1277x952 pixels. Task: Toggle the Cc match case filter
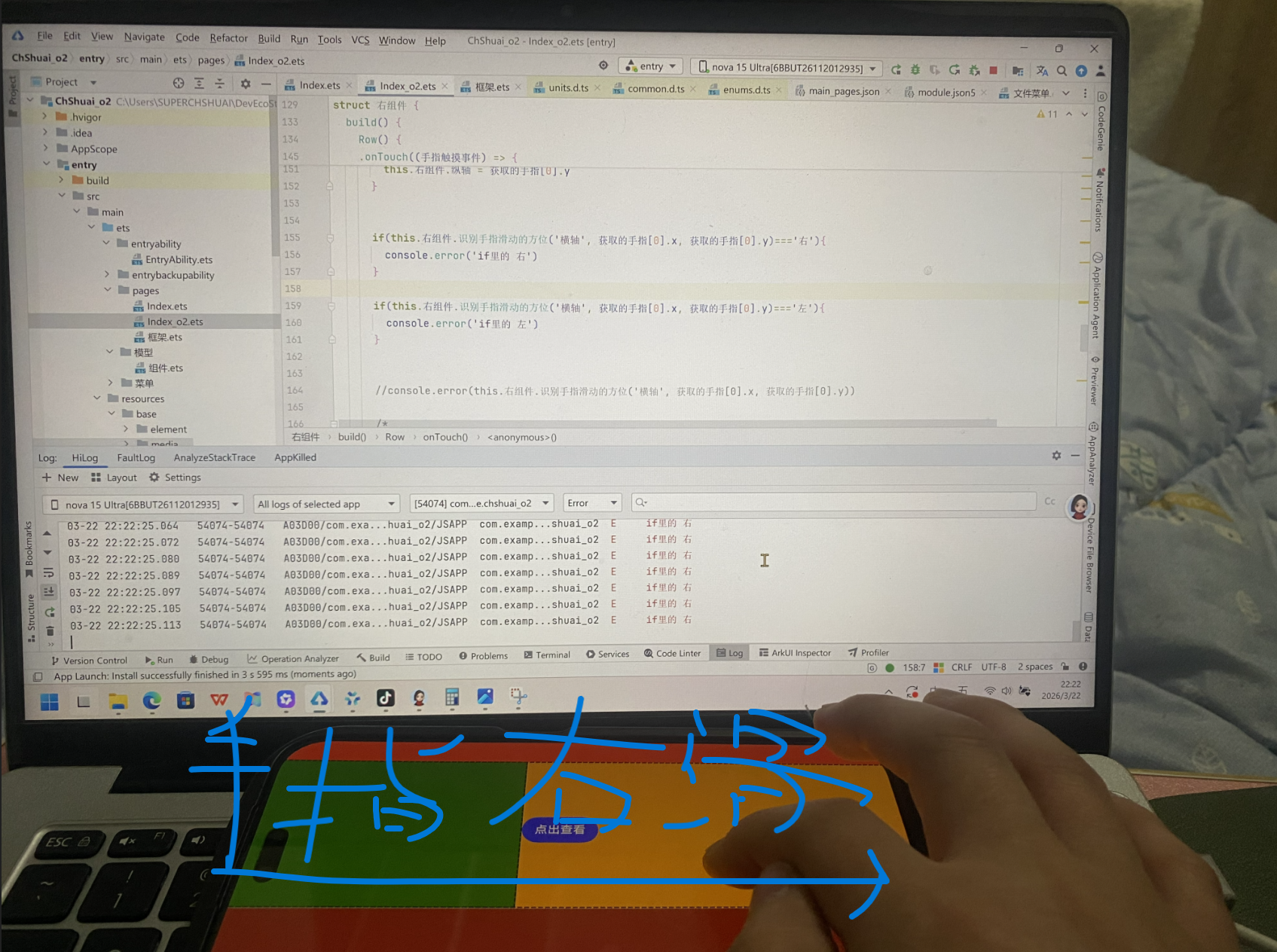click(x=1049, y=502)
